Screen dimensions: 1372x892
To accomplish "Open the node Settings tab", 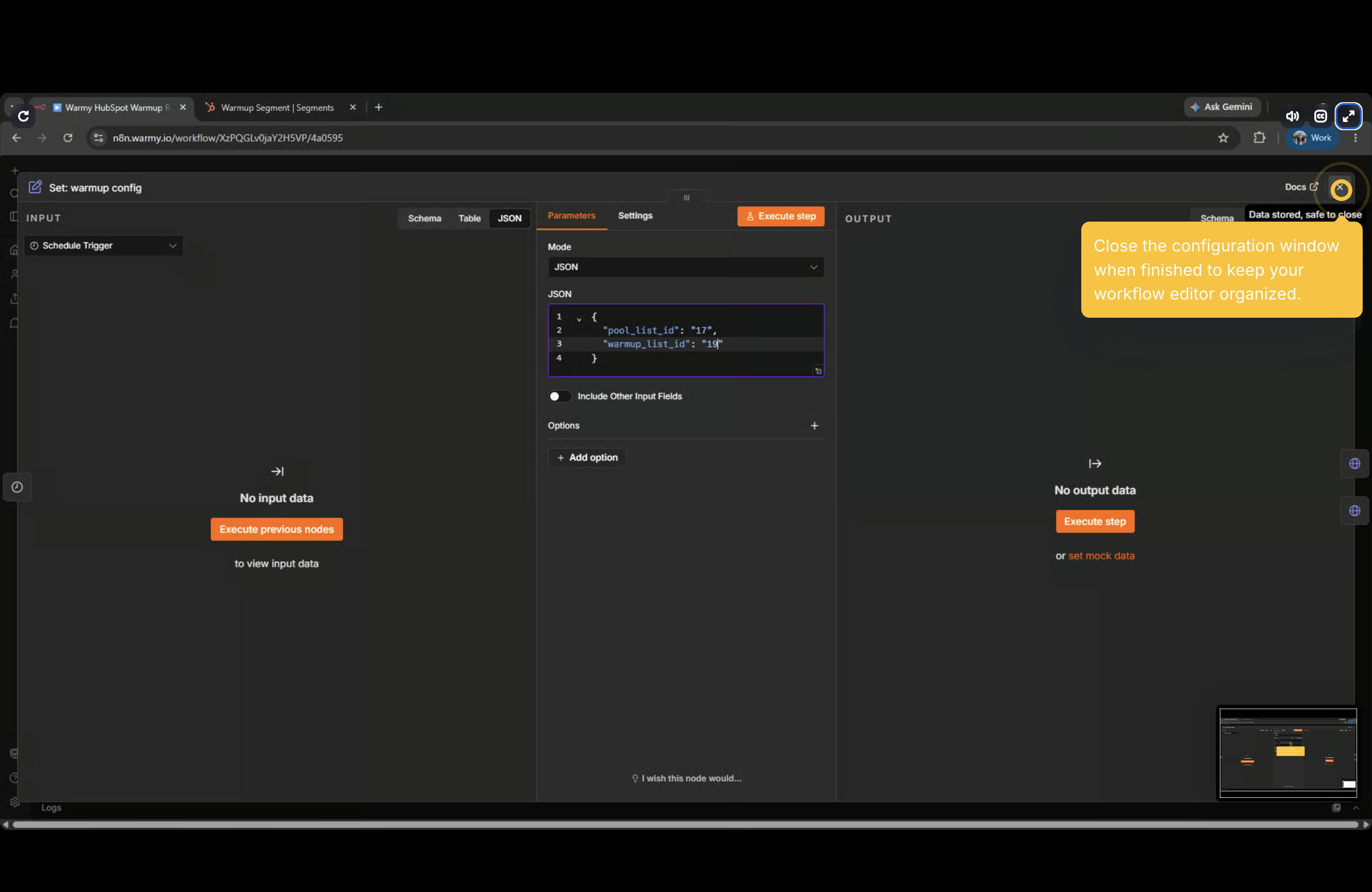I will pyautogui.click(x=635, y=216).
